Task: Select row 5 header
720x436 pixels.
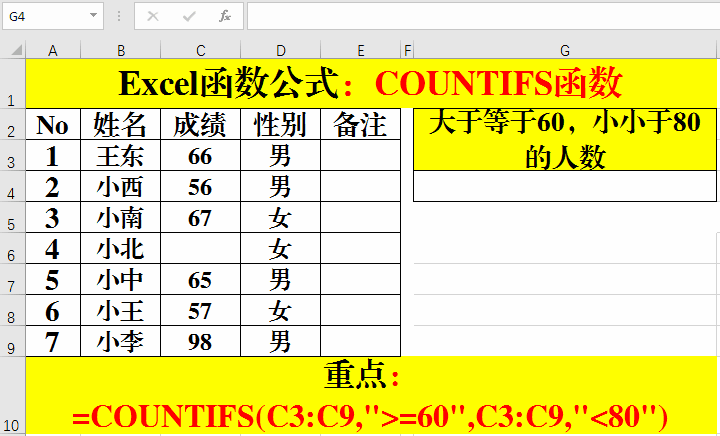Action: (x=12, y=218)
